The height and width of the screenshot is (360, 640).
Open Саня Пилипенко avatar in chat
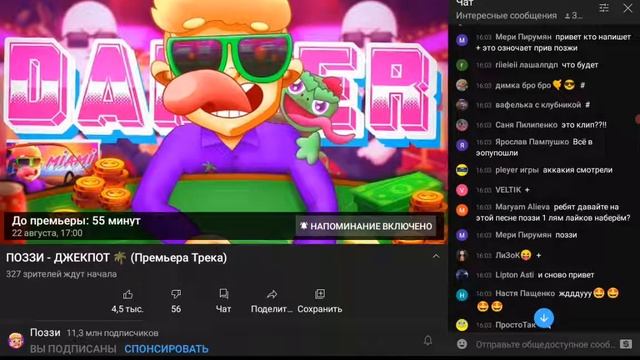[x=462, y=124]
